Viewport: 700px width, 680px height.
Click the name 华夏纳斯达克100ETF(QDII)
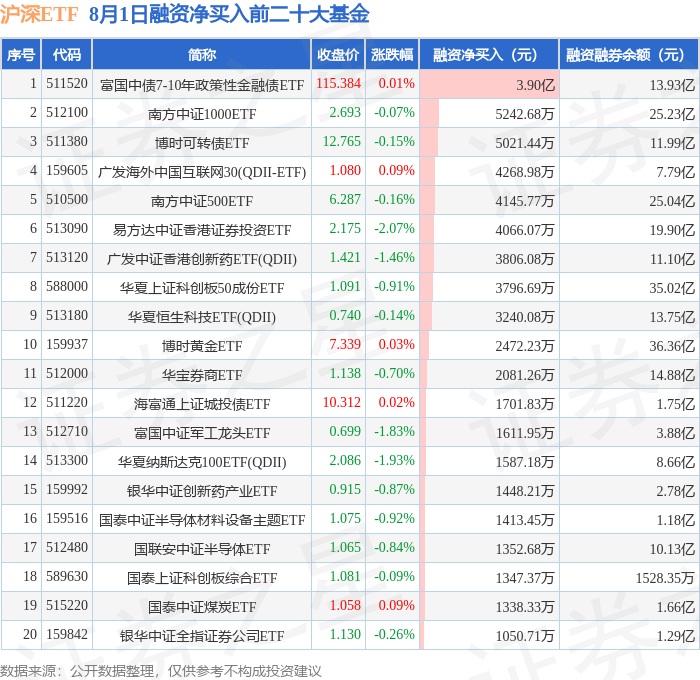pos(202,462)
